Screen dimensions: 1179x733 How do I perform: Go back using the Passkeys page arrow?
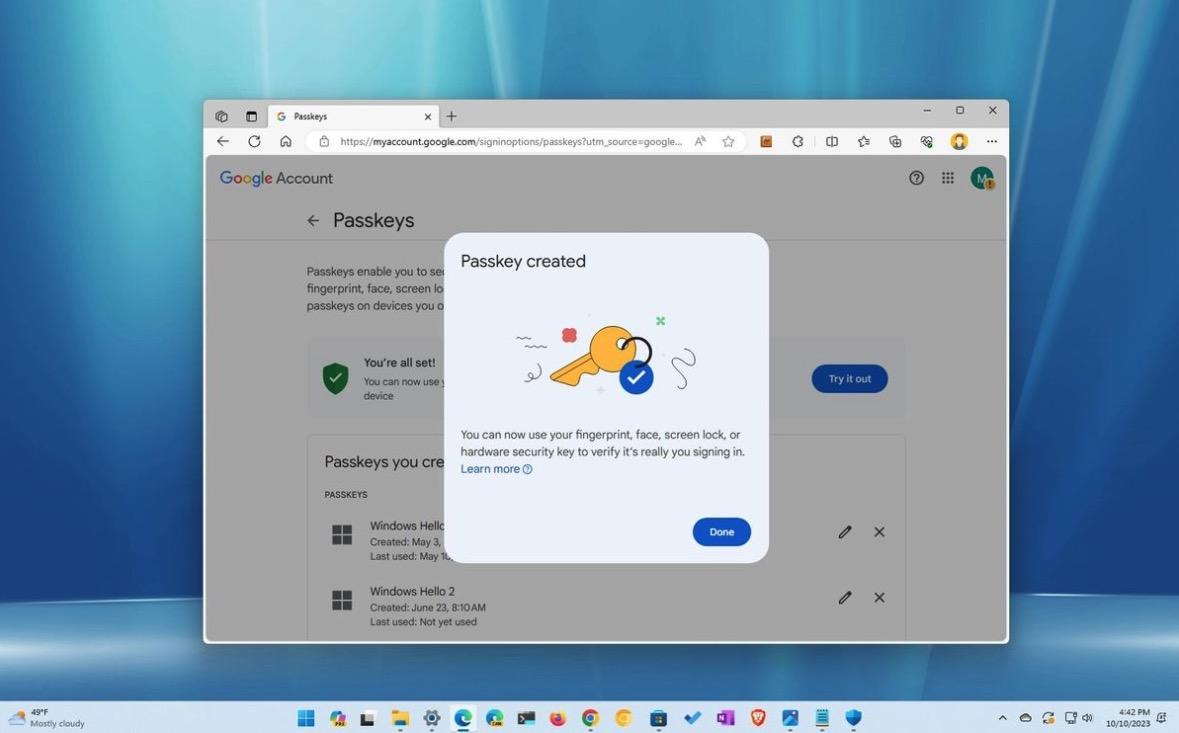pyautogui.click(x=313, y=220)
